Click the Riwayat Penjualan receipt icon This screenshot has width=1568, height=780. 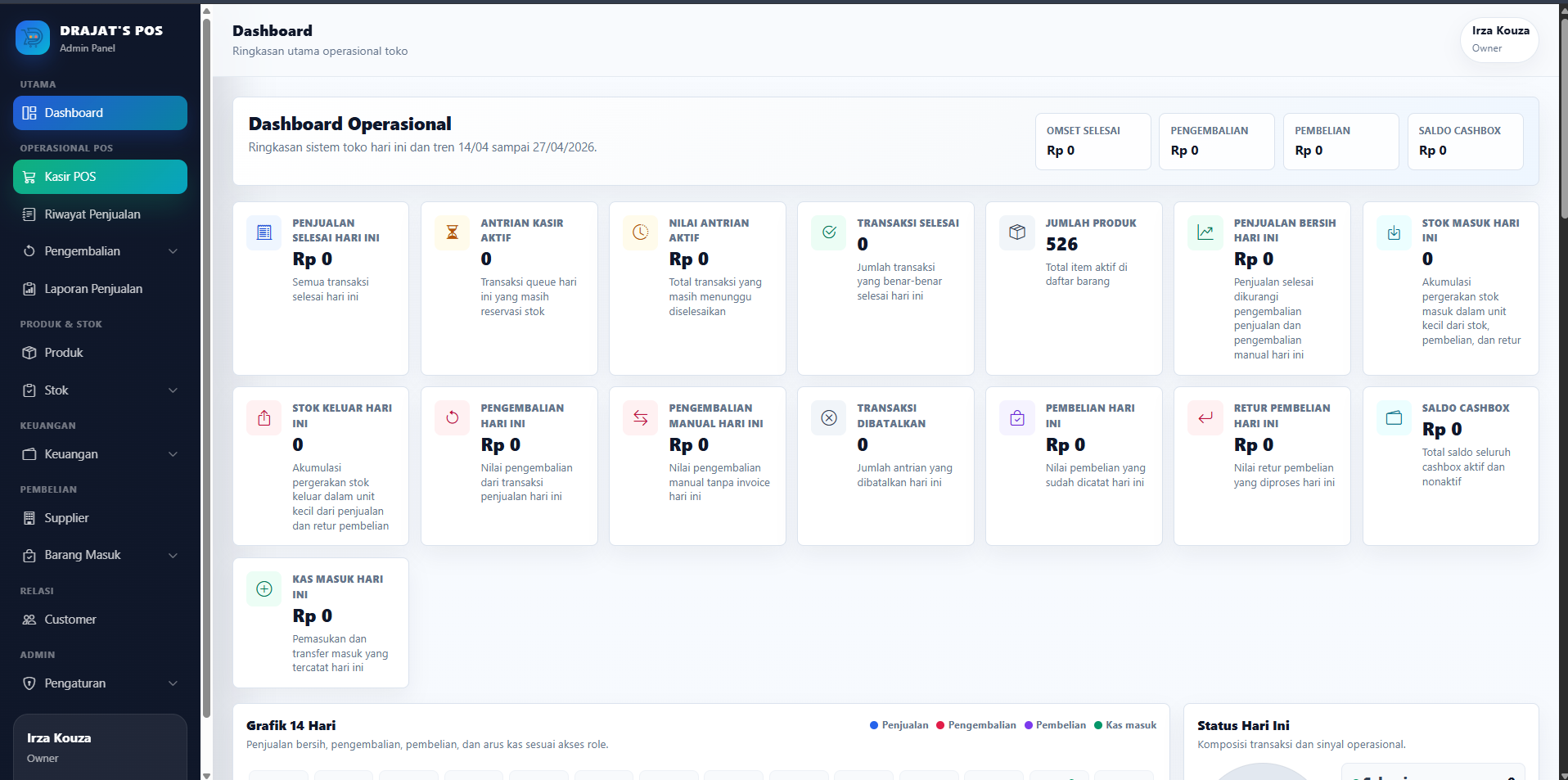pos(29,214)
